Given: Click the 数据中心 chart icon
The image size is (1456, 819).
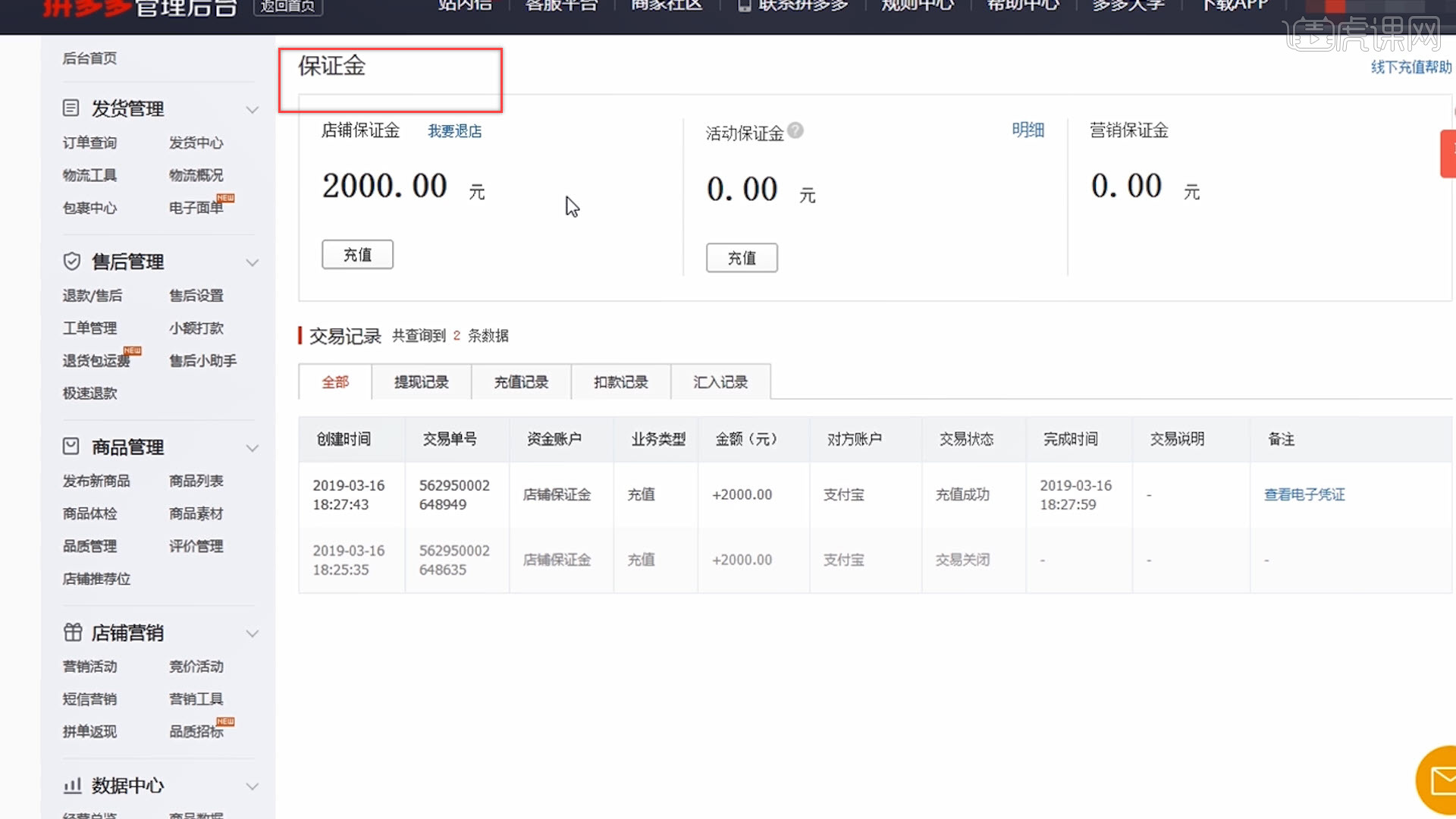Looking at the screenshot, I should coord(72,786).
